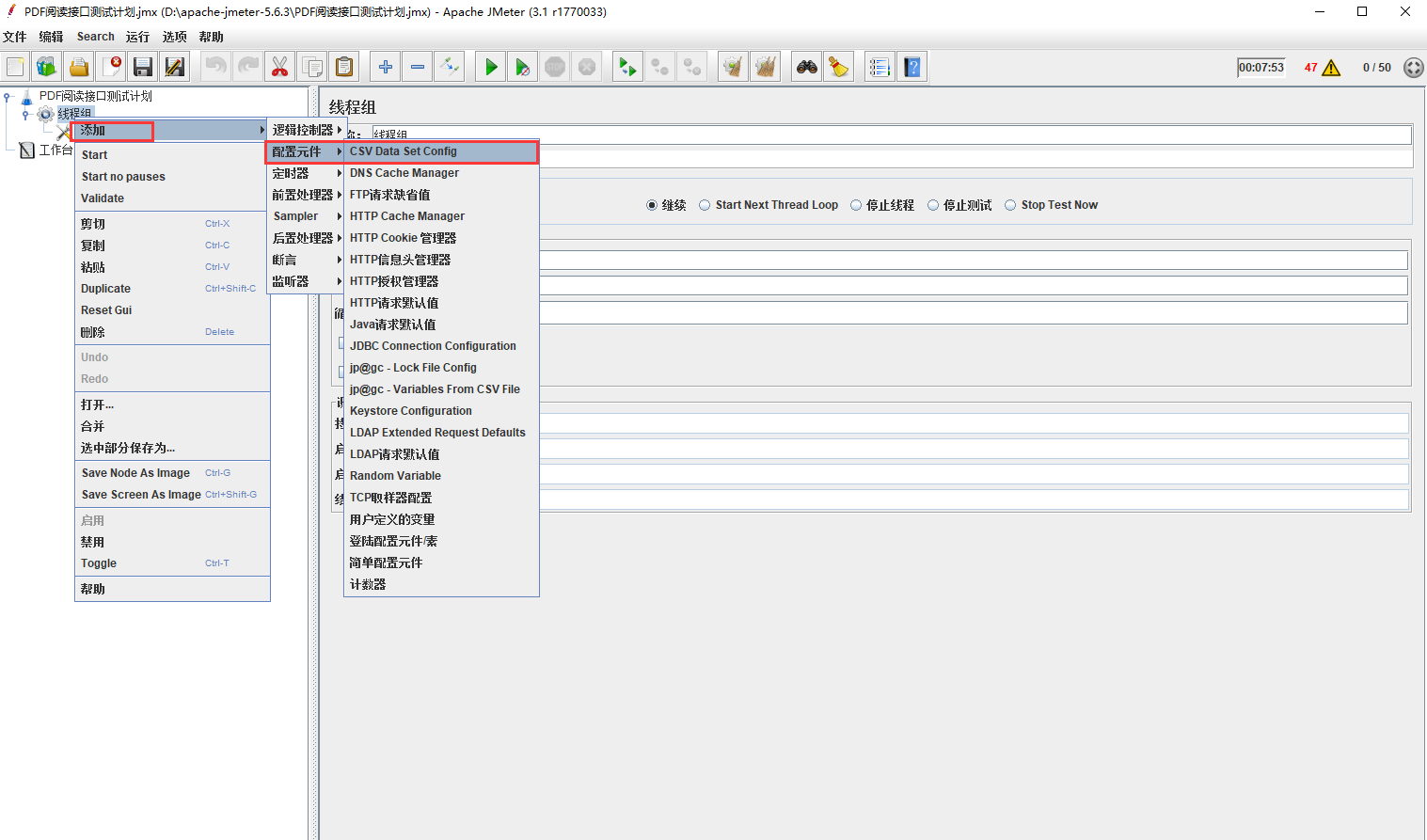
Task: Click the binoculars Search toolbar icon
Action: pyautogui.click(x=806, y=67)
